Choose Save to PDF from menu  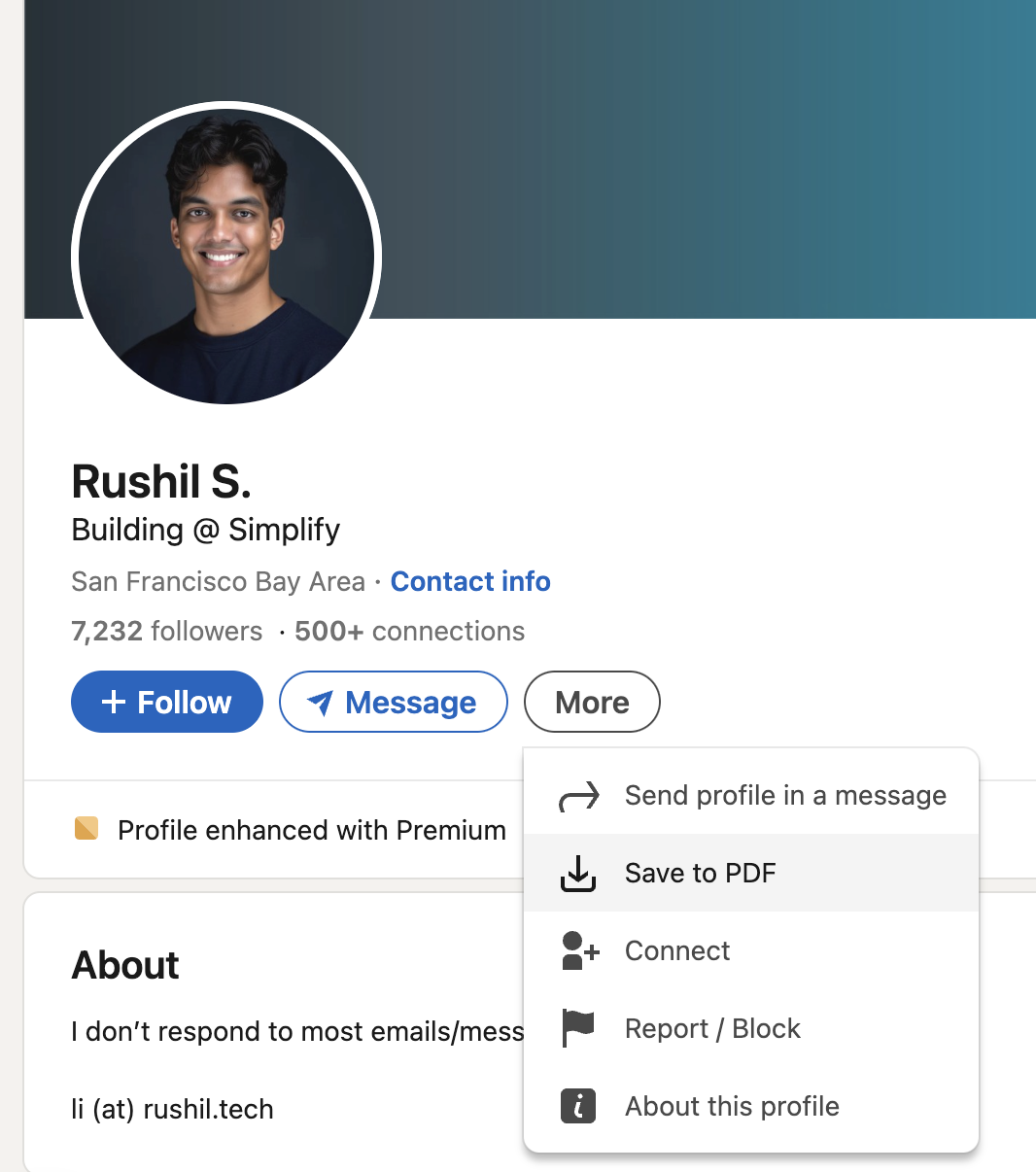click(x=751, y=873)
